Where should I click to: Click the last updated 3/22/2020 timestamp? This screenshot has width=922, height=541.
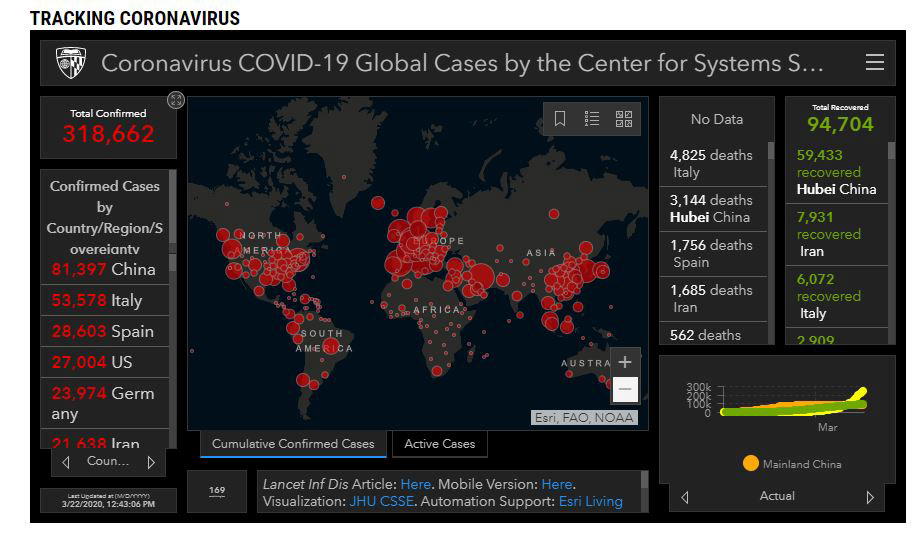108,504
